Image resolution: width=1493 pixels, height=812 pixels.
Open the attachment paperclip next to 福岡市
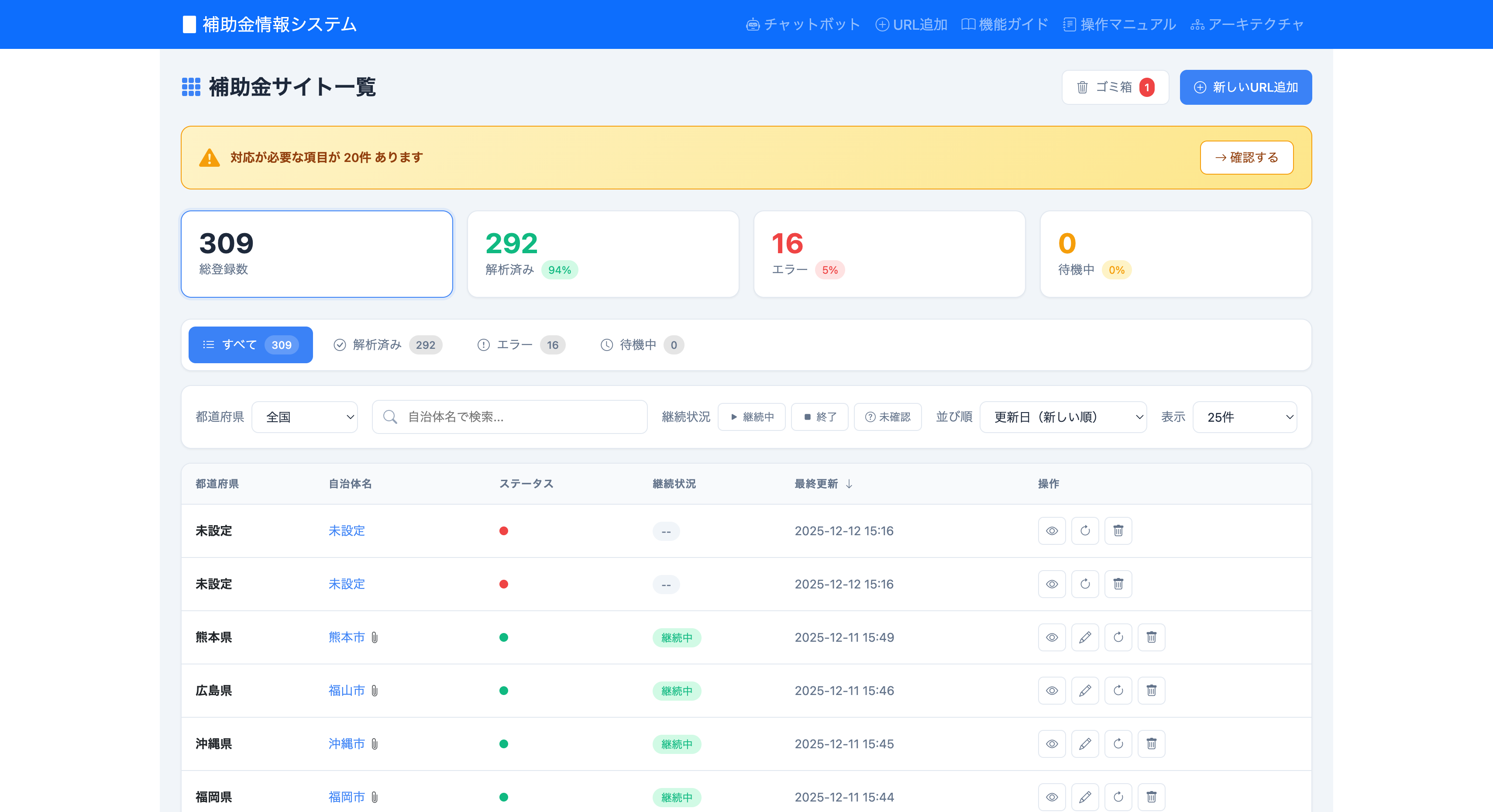(x=375, y=797)
